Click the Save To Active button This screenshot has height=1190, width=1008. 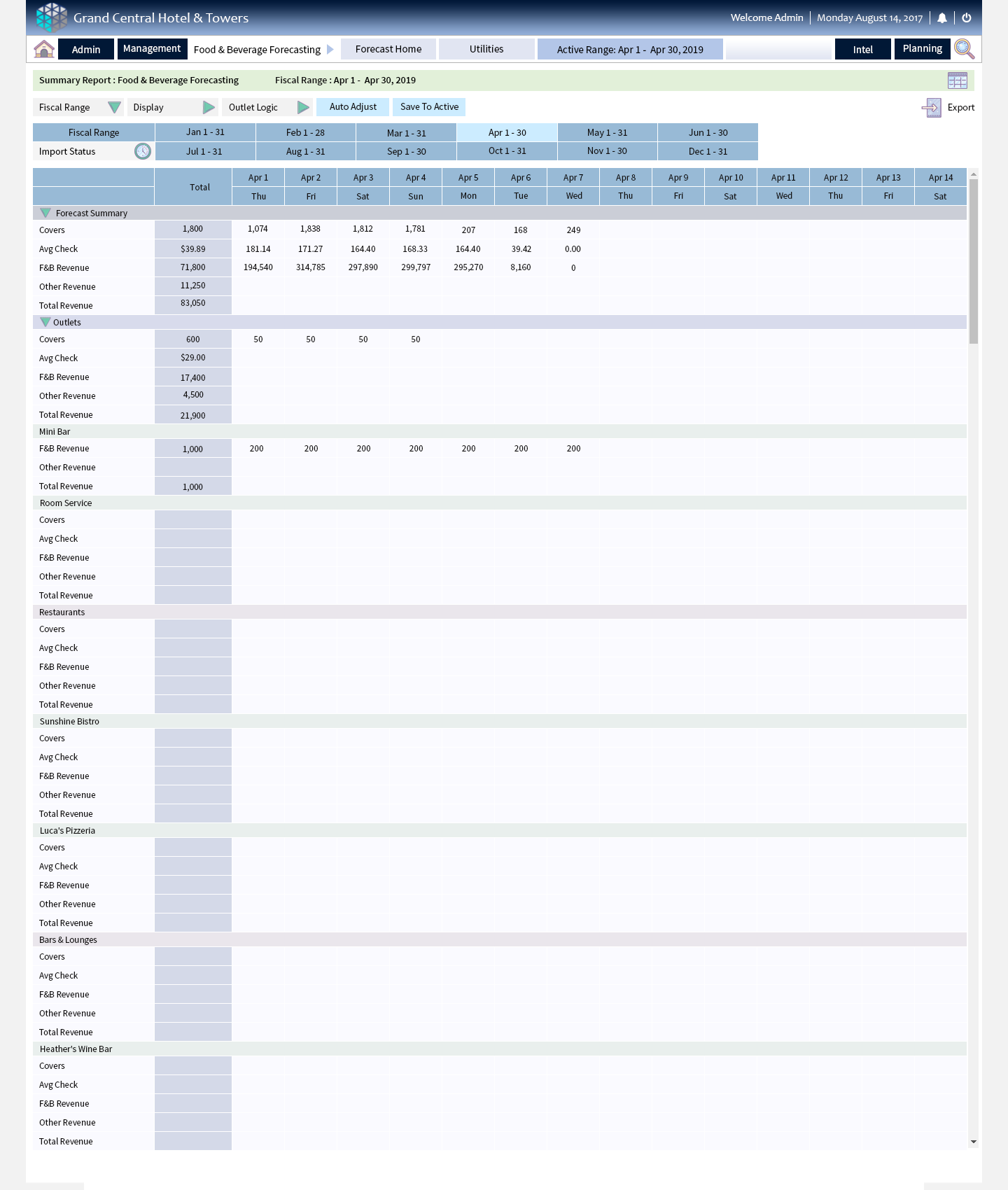429,107
